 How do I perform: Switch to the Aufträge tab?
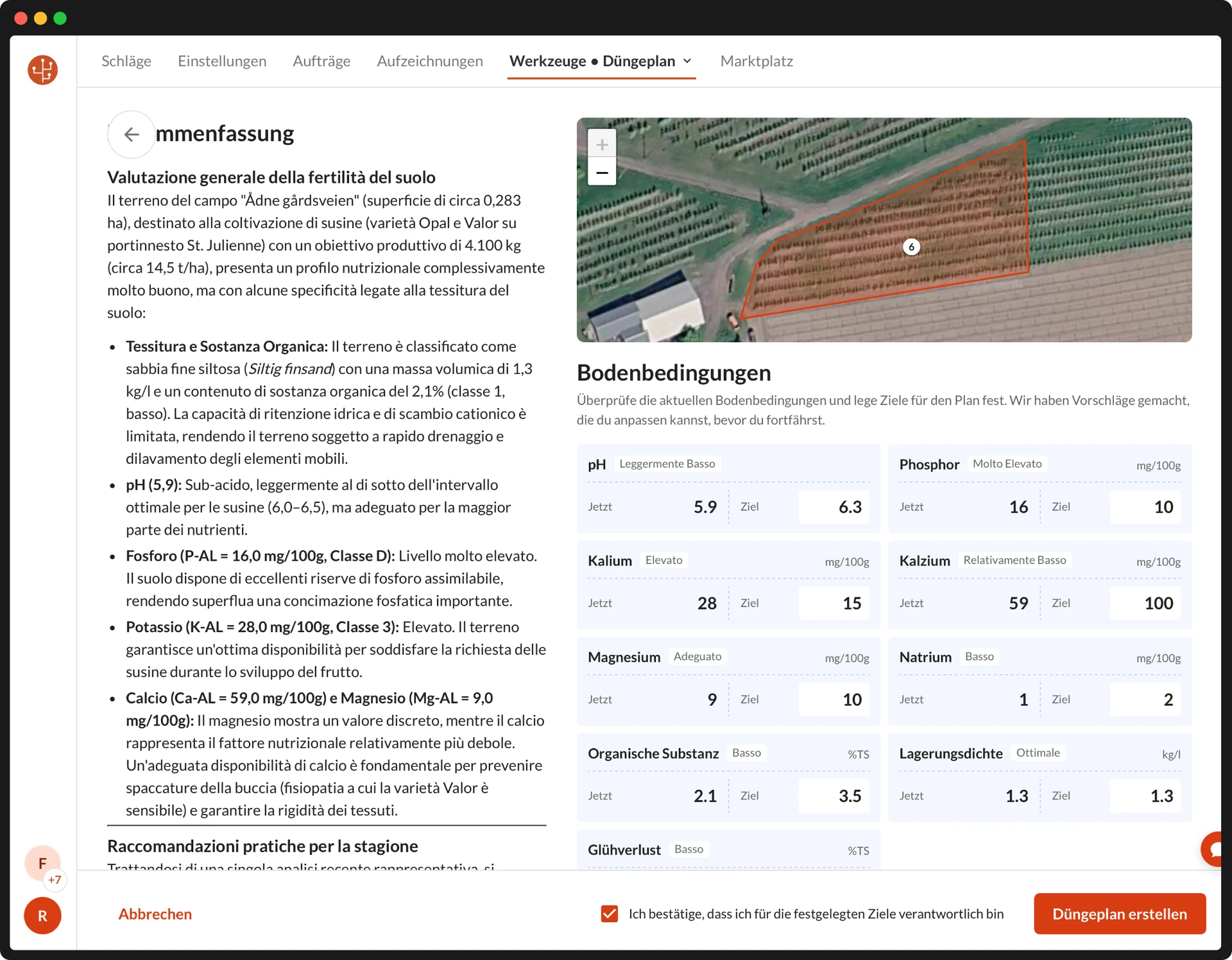tap(321, 61)
